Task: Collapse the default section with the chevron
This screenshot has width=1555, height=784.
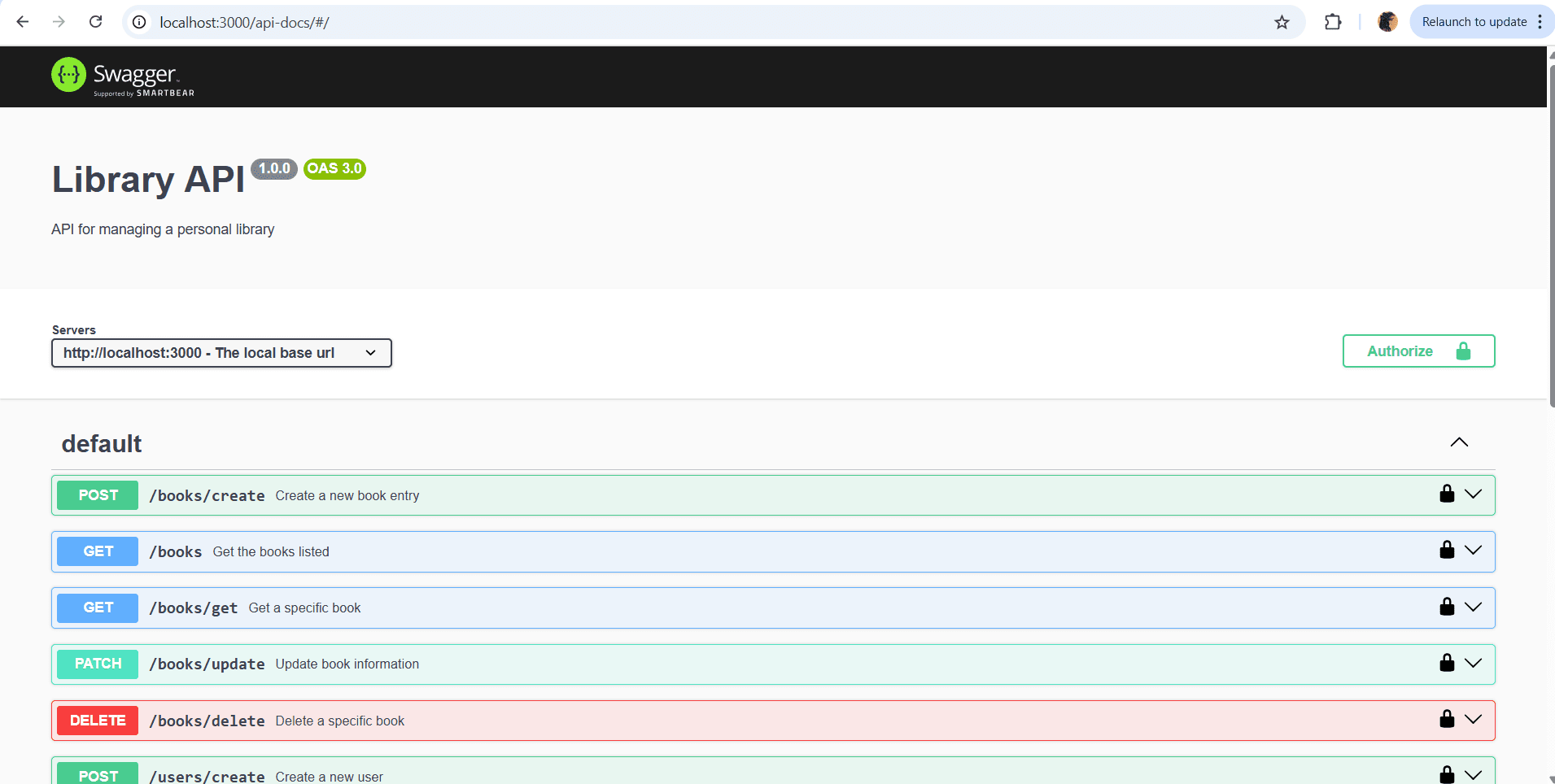Action: pyautogui.click(x=1459, y=442)
